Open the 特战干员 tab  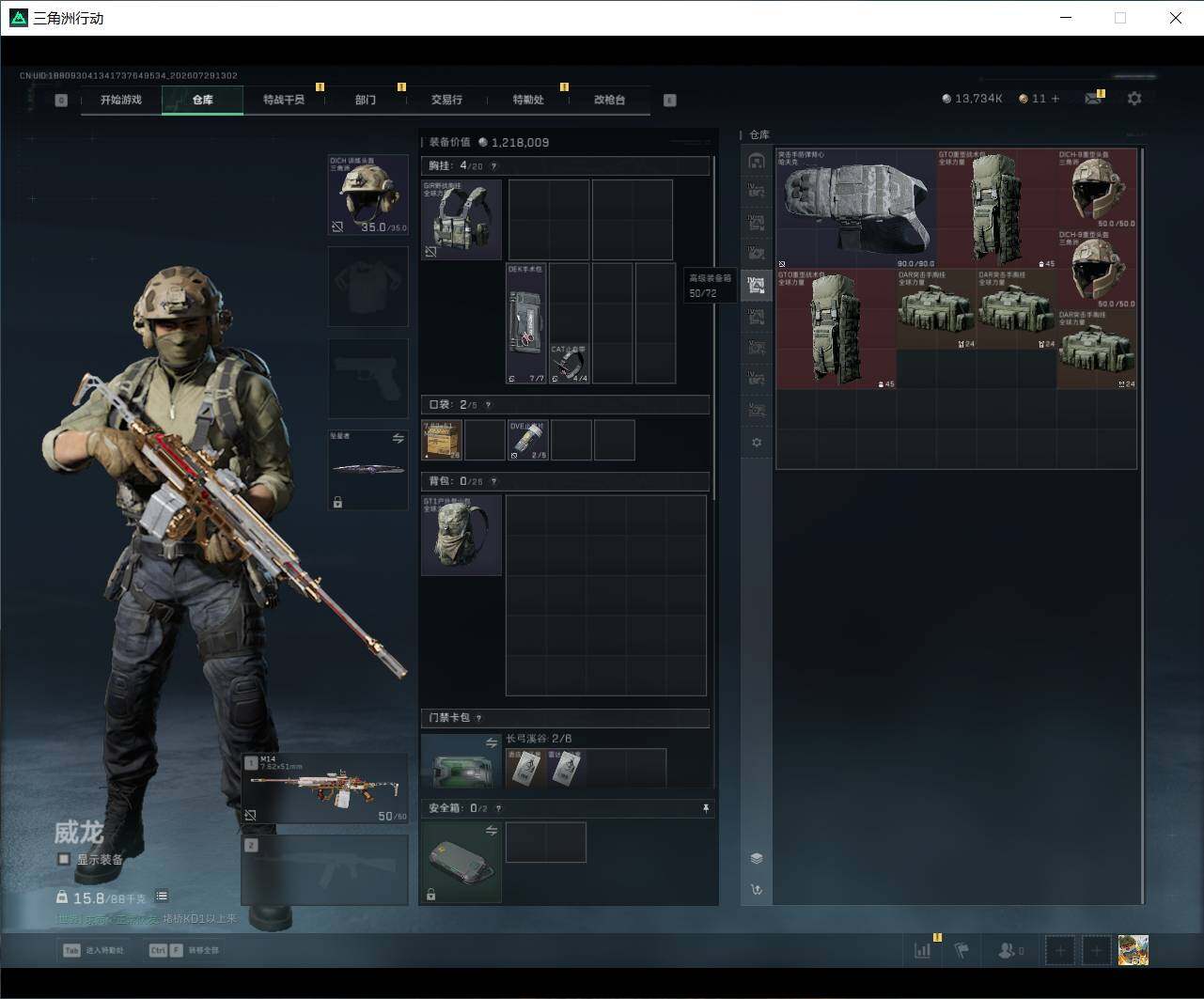point(284,100)
